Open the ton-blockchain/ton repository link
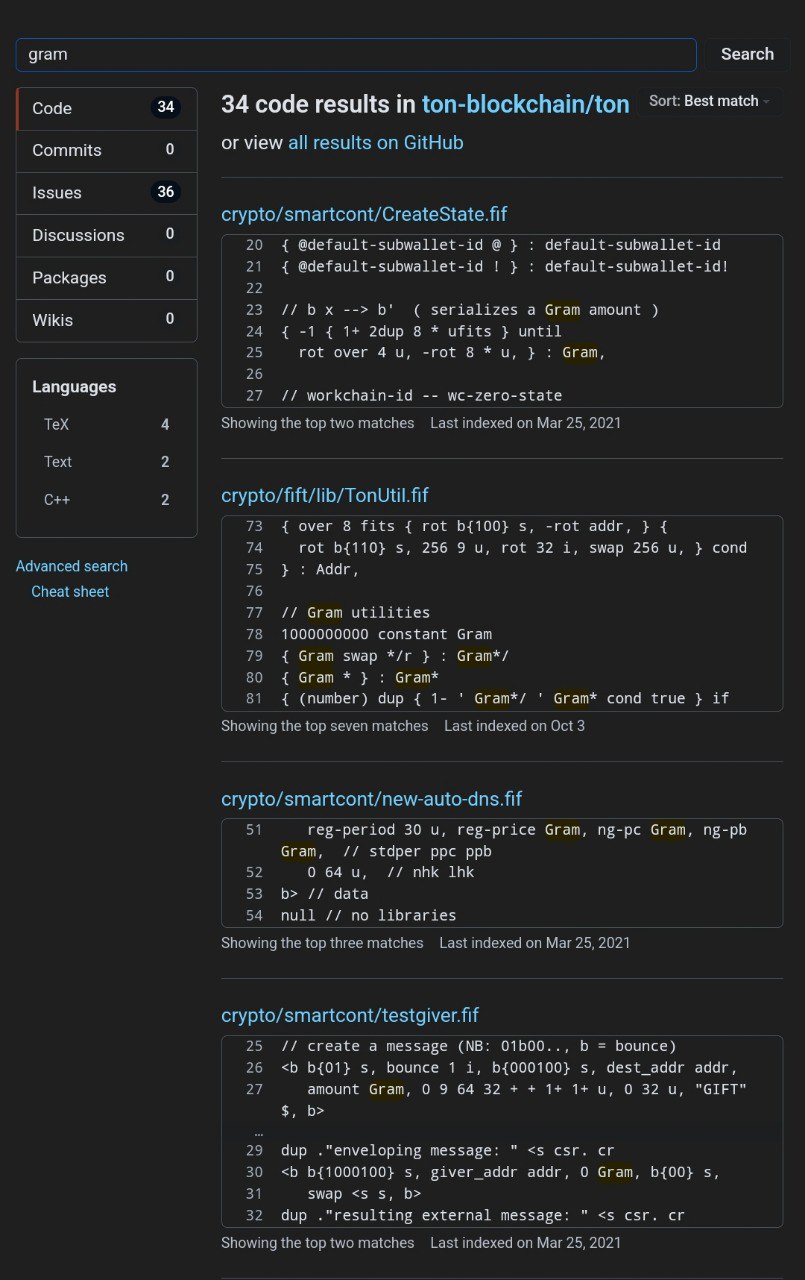The width and height of the screenshot is (805, 1280). click(526, 104)
